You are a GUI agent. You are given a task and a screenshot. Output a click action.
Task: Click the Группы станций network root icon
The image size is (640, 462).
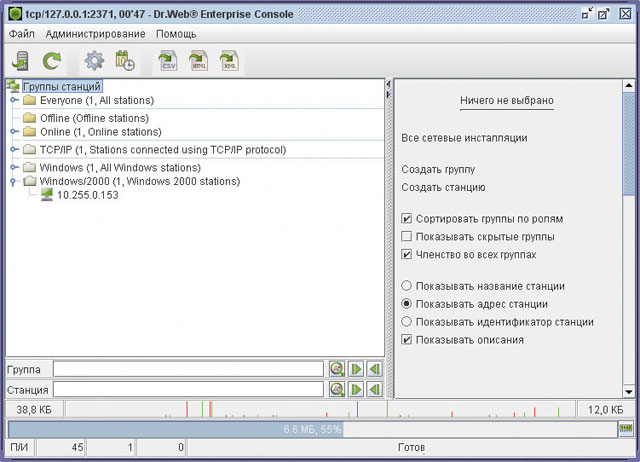(x=13, y=86)
